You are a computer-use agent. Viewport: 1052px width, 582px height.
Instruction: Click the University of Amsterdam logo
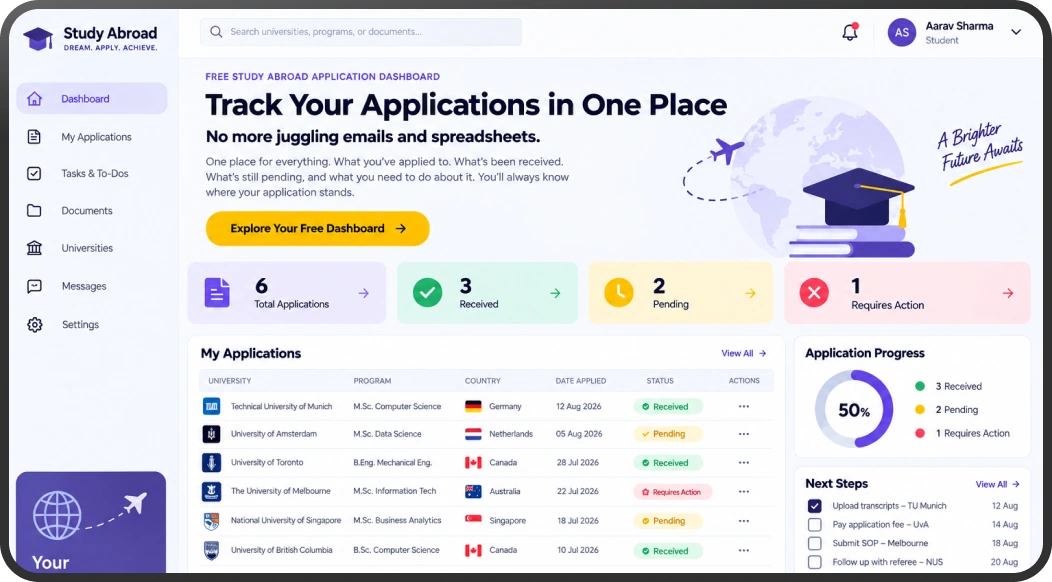point(211,434)
